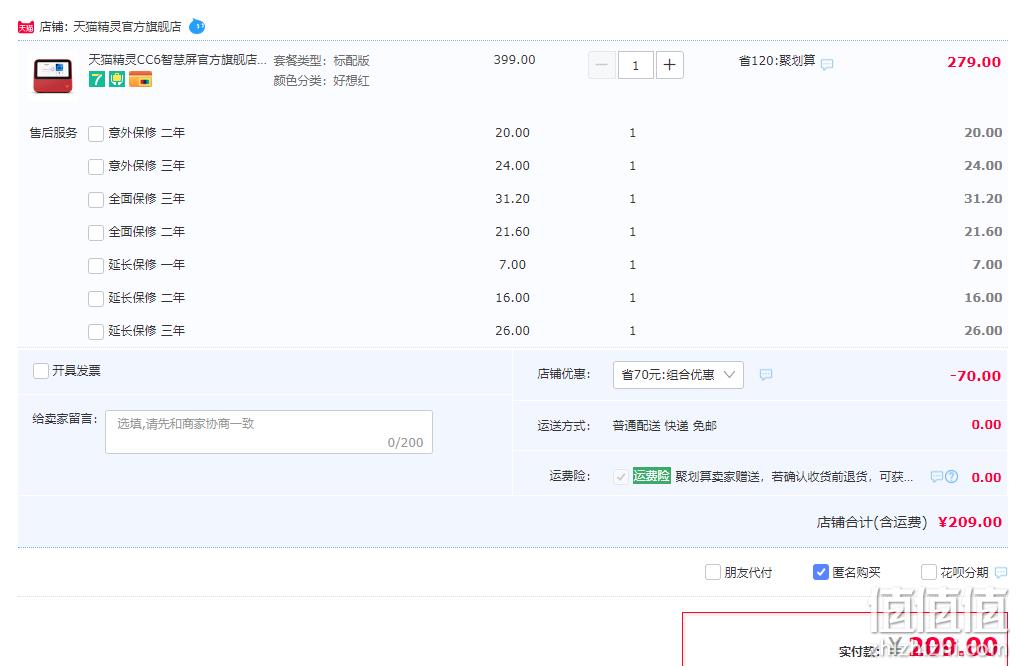Open the 天猫精灵官方旗舰店 store link

(x=127, y=27)
